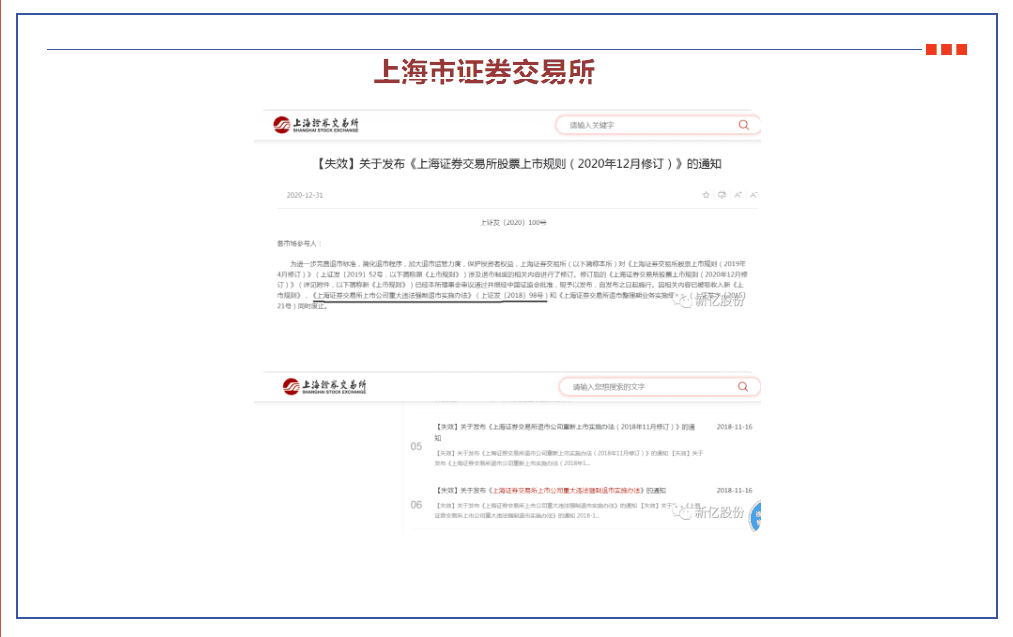Click the 2020-12-31 publication date

pyautogui.click(x=305, y=195)
